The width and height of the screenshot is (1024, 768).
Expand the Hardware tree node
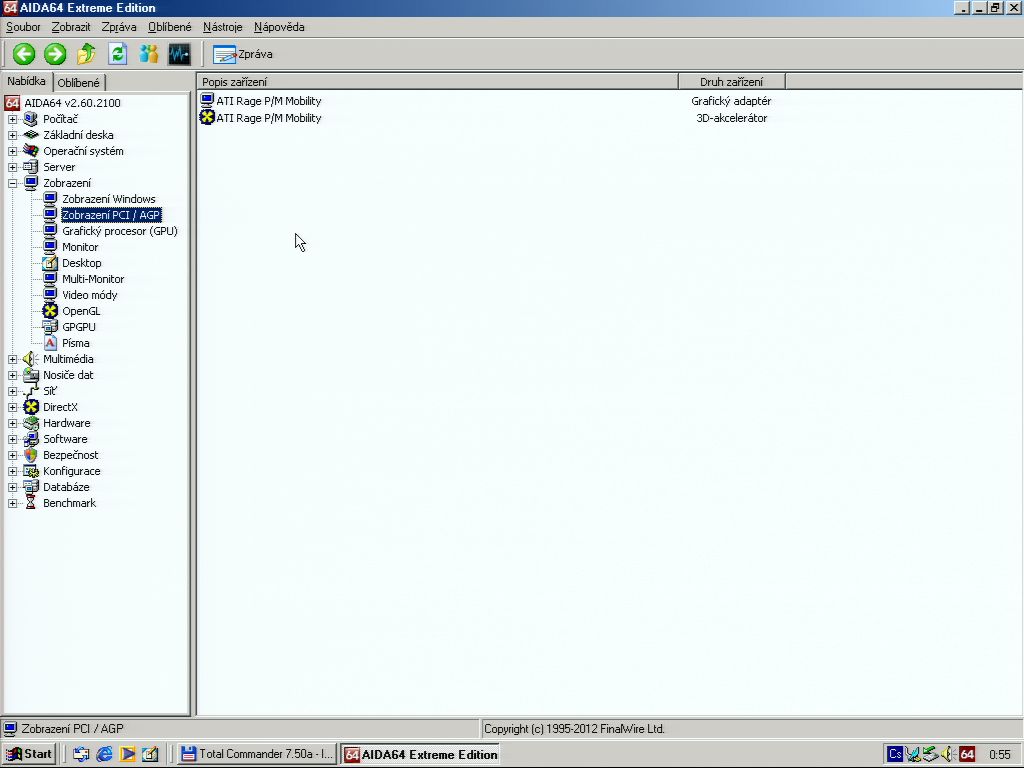tap(12, 423)
